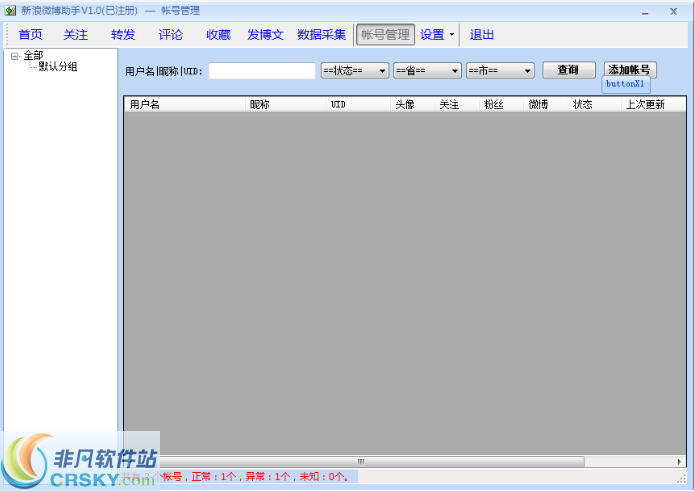Open the 首页 home page

[31, 35]
